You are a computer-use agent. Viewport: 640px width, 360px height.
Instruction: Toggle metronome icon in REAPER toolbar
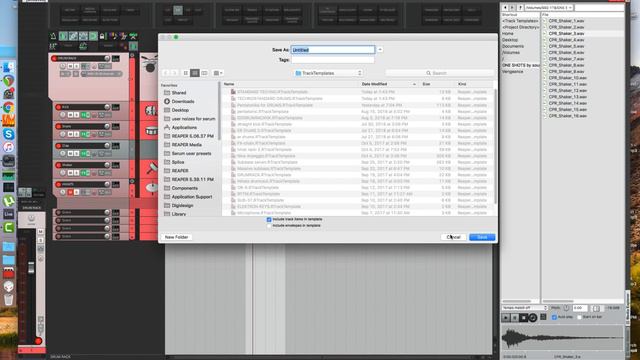[x=53, y=36]
